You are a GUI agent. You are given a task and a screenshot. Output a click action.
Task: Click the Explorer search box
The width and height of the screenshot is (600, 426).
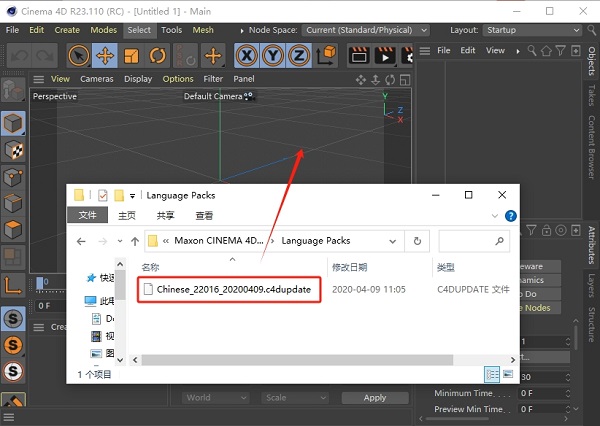[x=474, y=241]
